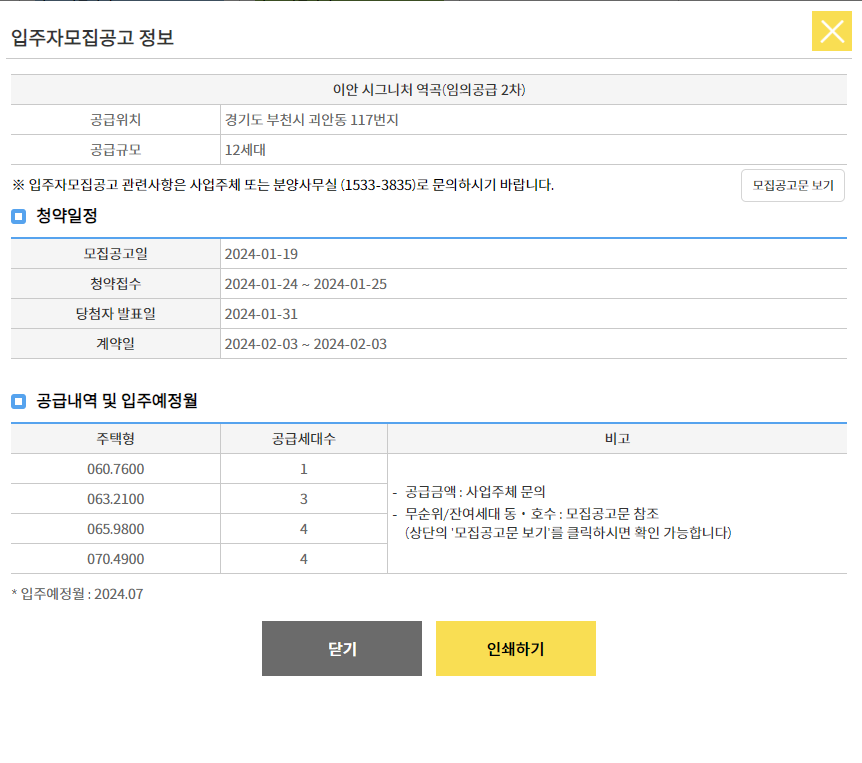The height and width of the screenshot is (763, 862).
Task: Close the popup with the yellow X
Action: [831, 31]
